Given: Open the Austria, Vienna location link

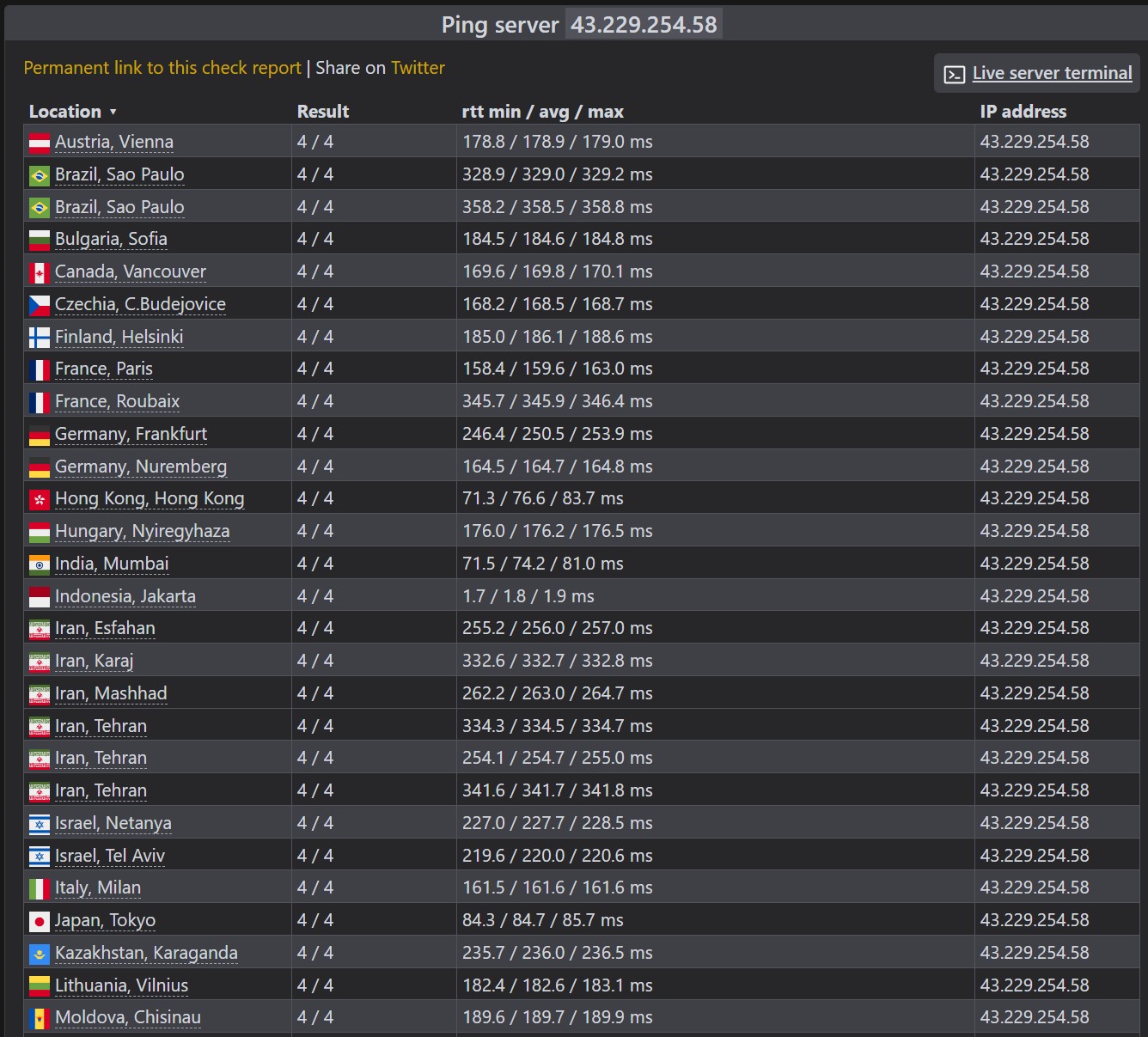Looking at the screenshot, I should [x=114, y=142].
